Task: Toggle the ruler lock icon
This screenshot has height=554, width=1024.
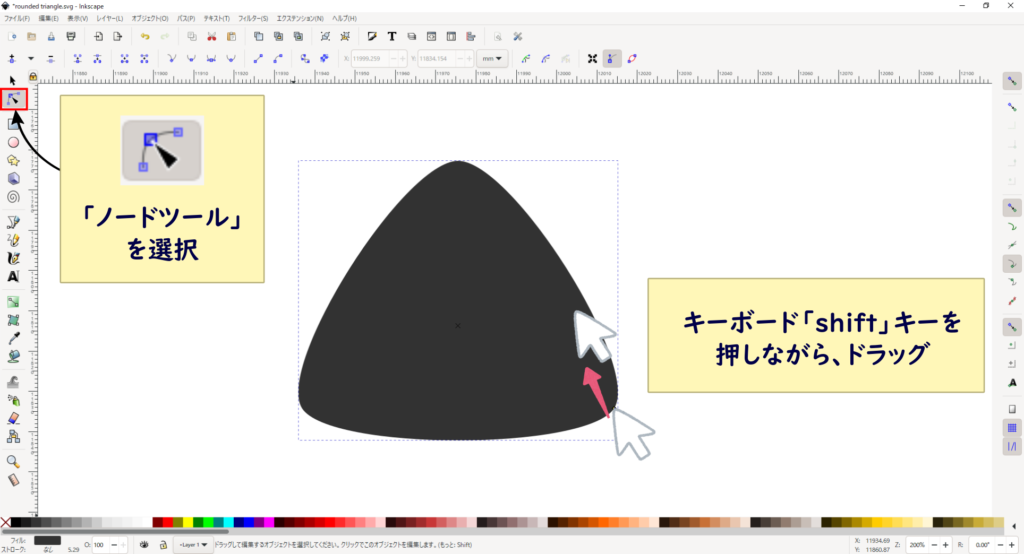Action: (x=33, y=76)
